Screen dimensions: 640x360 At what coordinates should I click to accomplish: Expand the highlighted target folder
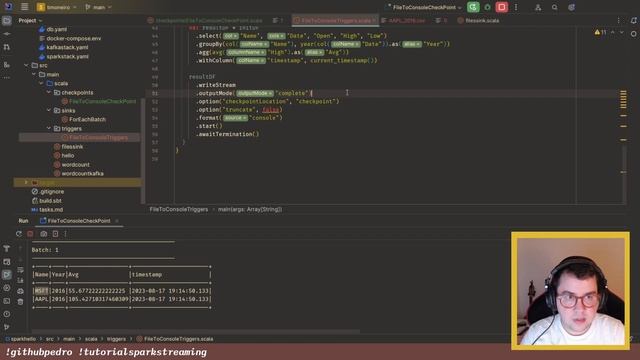coord(26,182)
